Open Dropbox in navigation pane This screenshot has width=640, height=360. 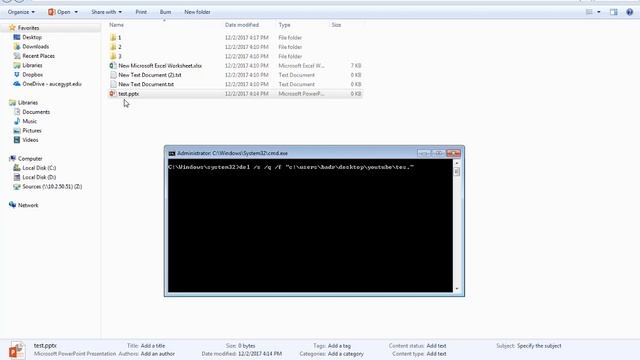(x=33, y=75)
